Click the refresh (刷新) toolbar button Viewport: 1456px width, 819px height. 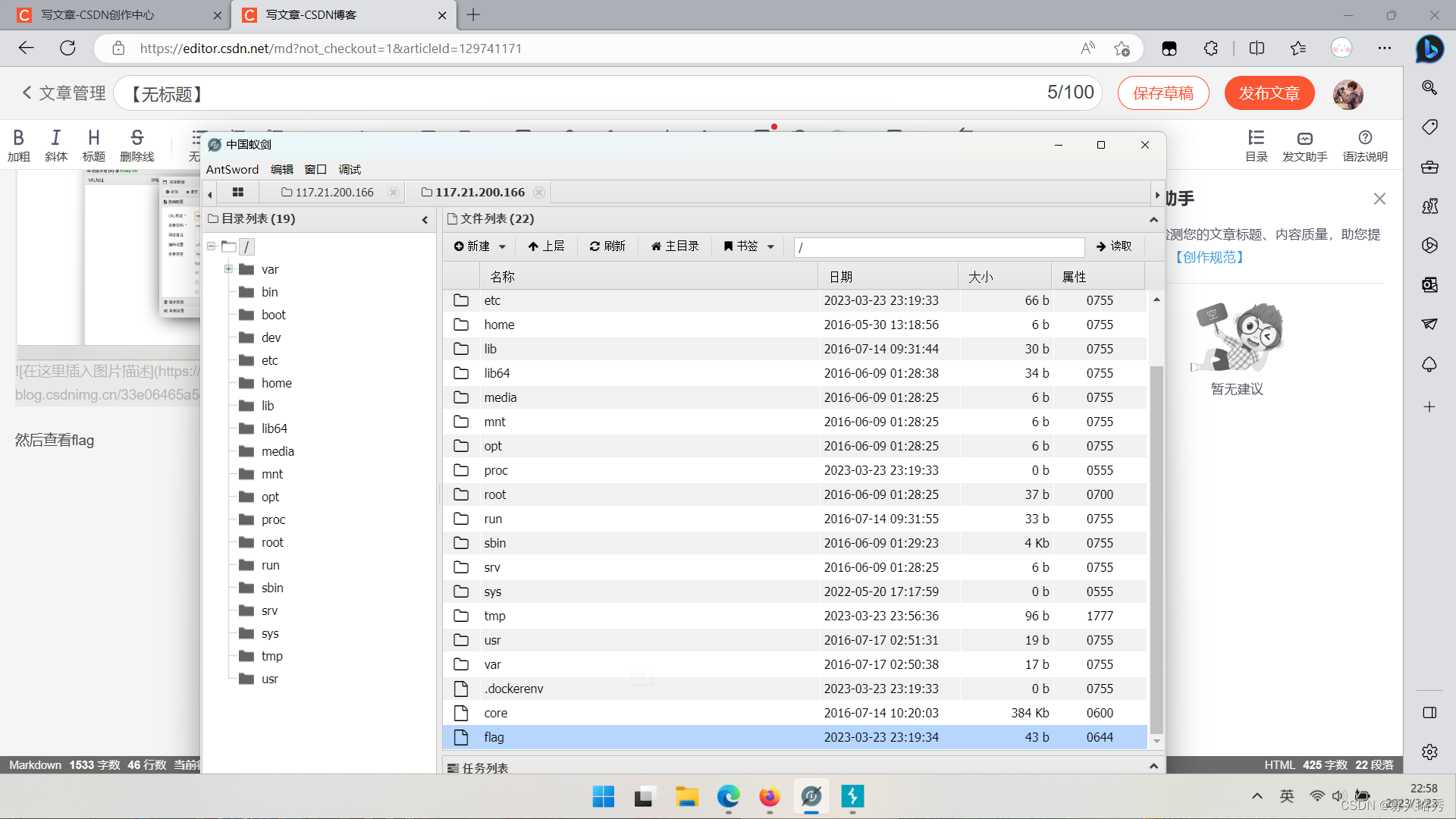607,246
